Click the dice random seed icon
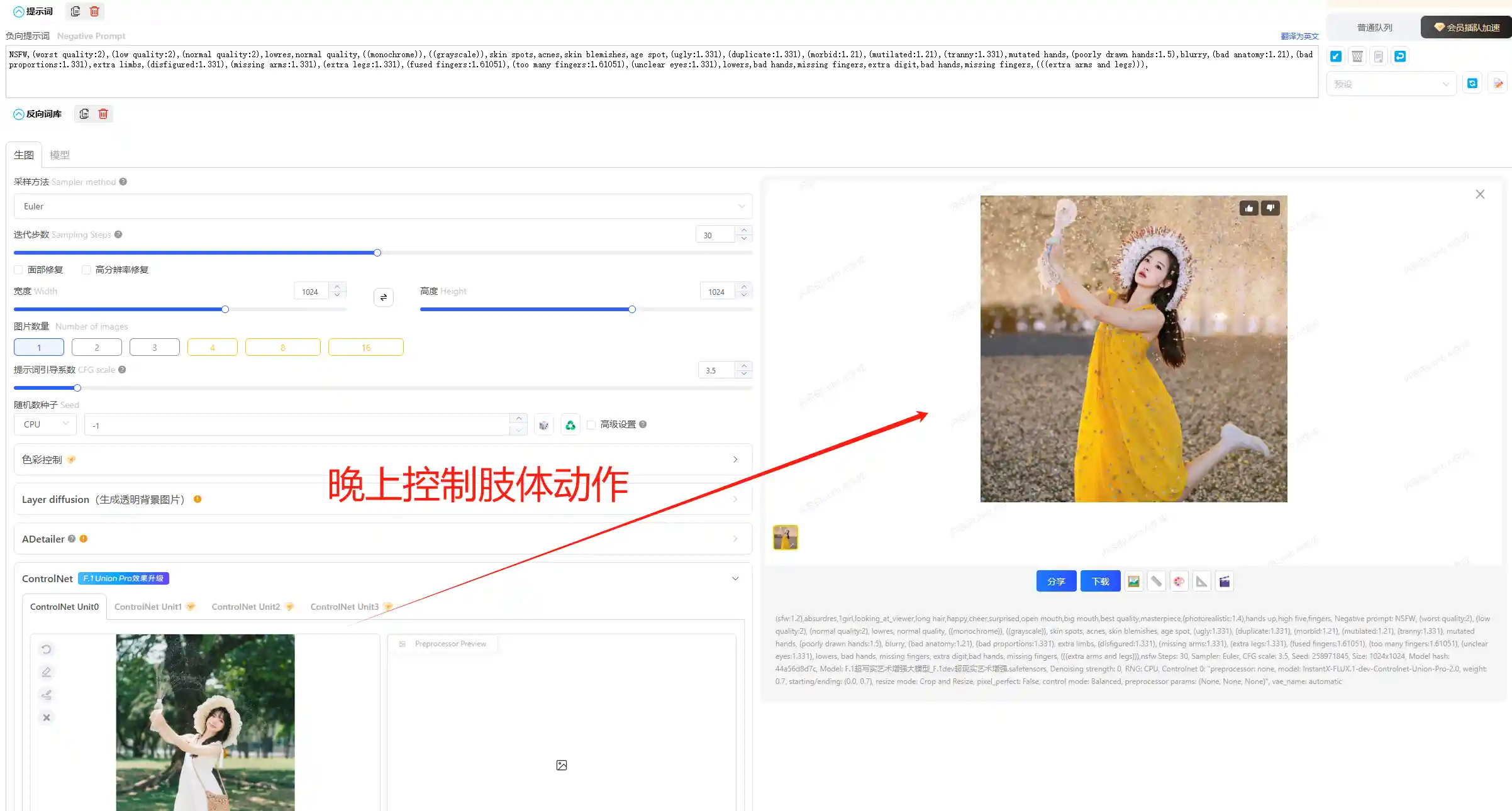The height and width of the screenshot is (811, 1512). pos(544,426)
